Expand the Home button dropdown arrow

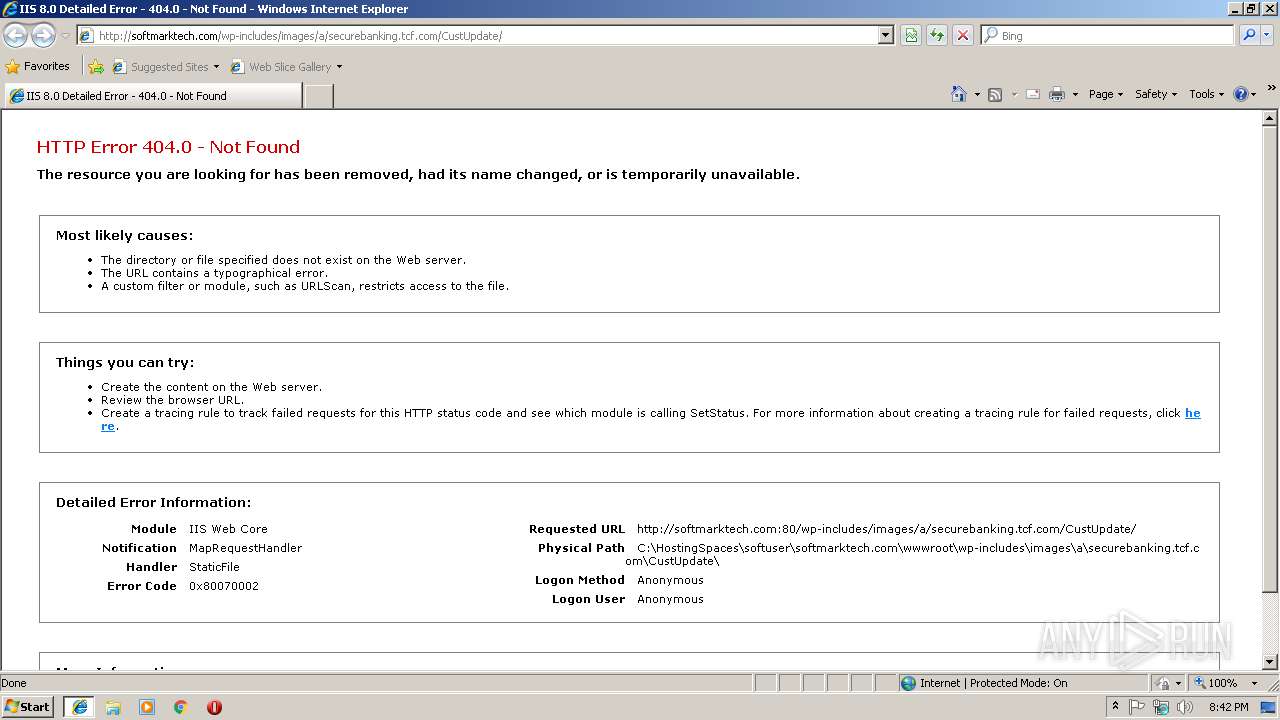point(977,94)
